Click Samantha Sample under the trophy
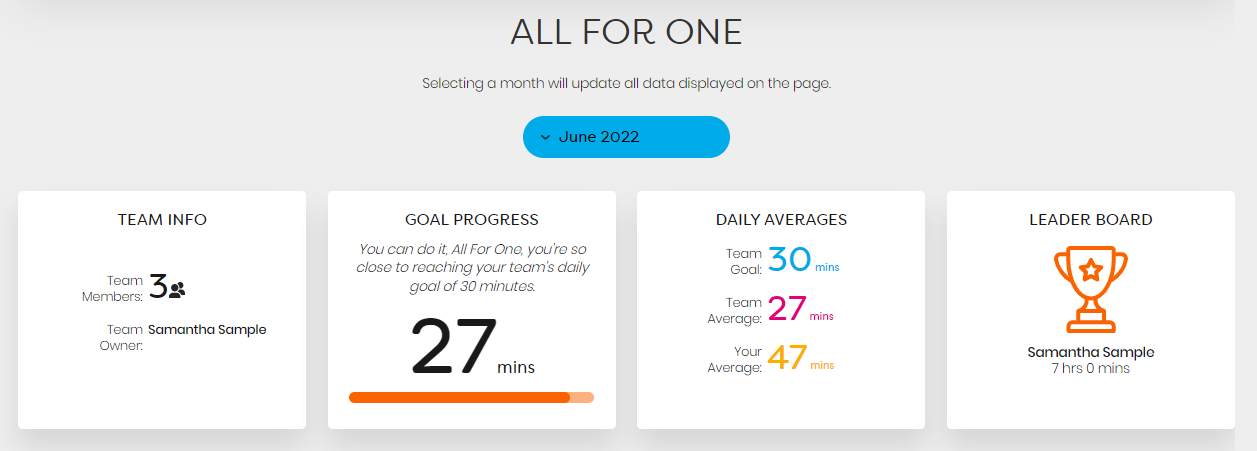 (x=1091, y=352)
